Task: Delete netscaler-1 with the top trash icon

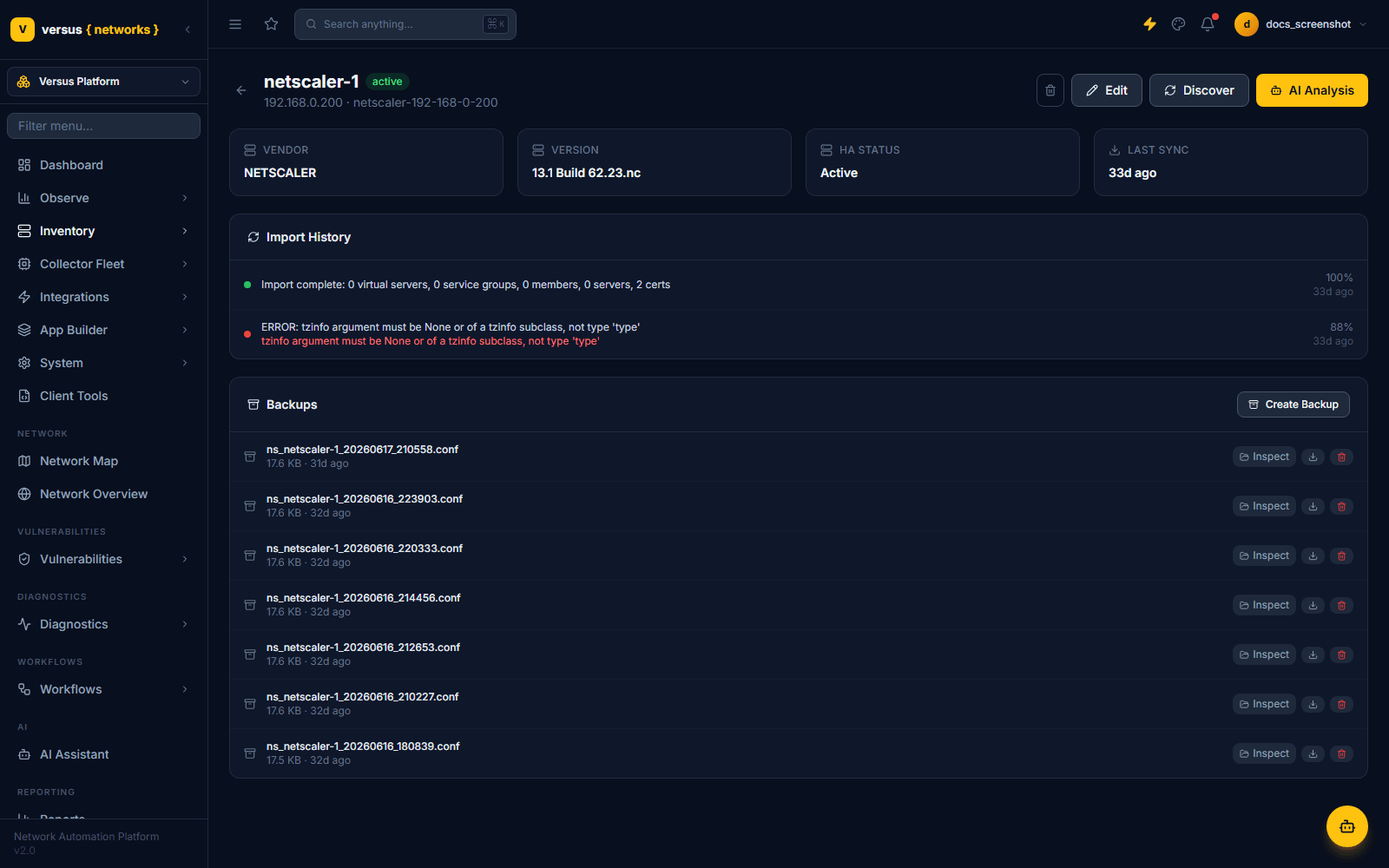Action: [x=1050, y=90]
